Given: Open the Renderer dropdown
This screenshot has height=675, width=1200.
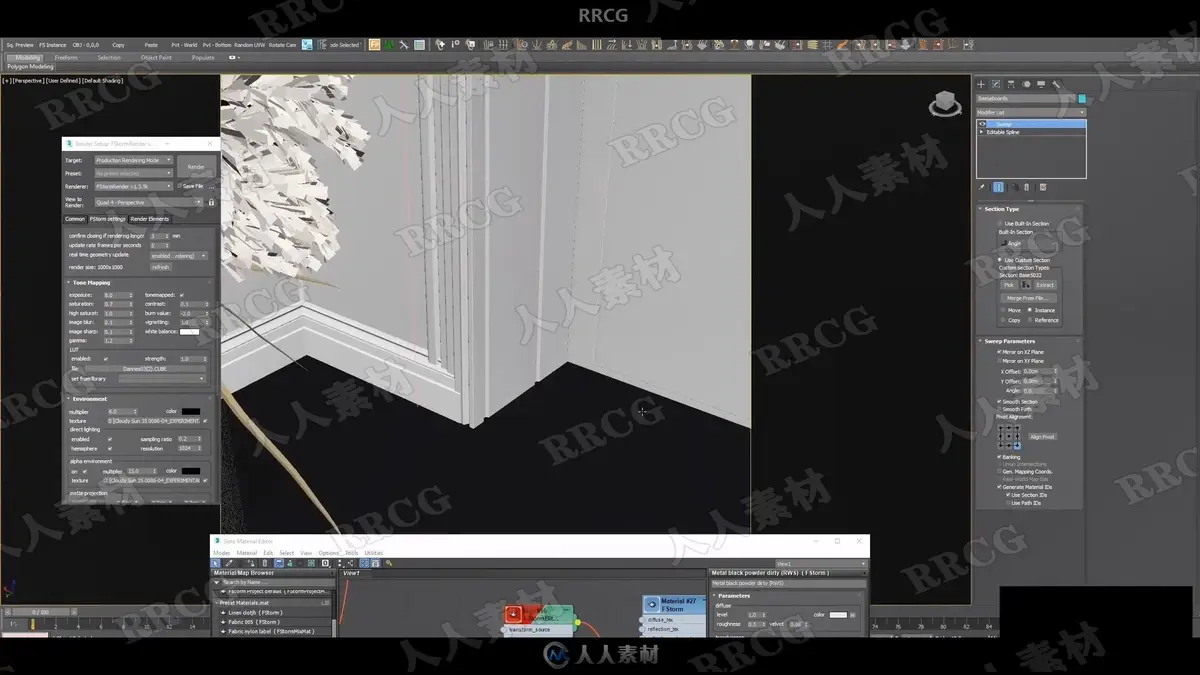Looking at the screenshot, I should pyautogui.click(x=133, y=186).
